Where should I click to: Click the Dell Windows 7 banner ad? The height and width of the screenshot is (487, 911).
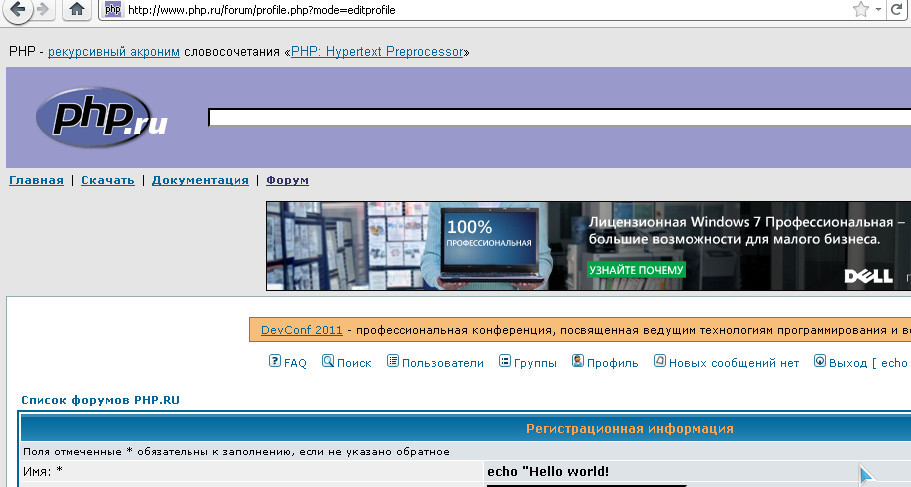tap(588, 246)
